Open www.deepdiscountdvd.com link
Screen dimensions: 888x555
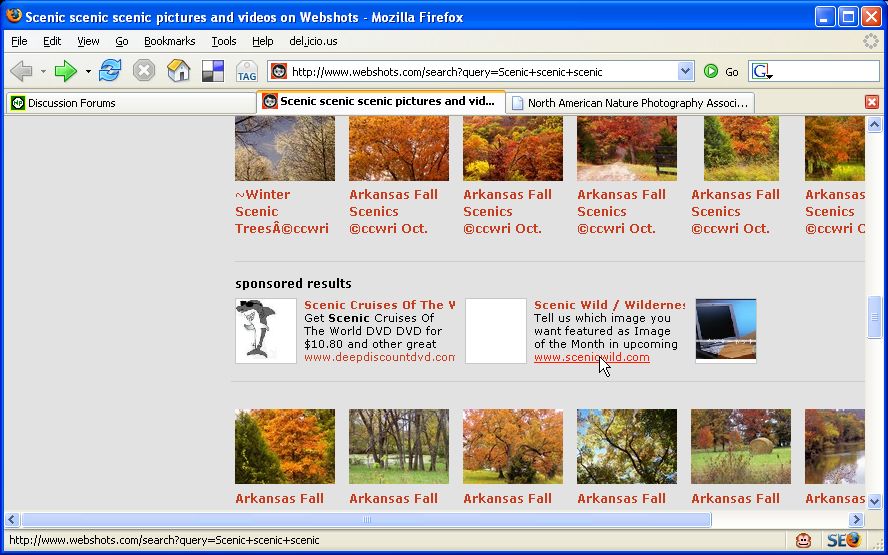379,357
